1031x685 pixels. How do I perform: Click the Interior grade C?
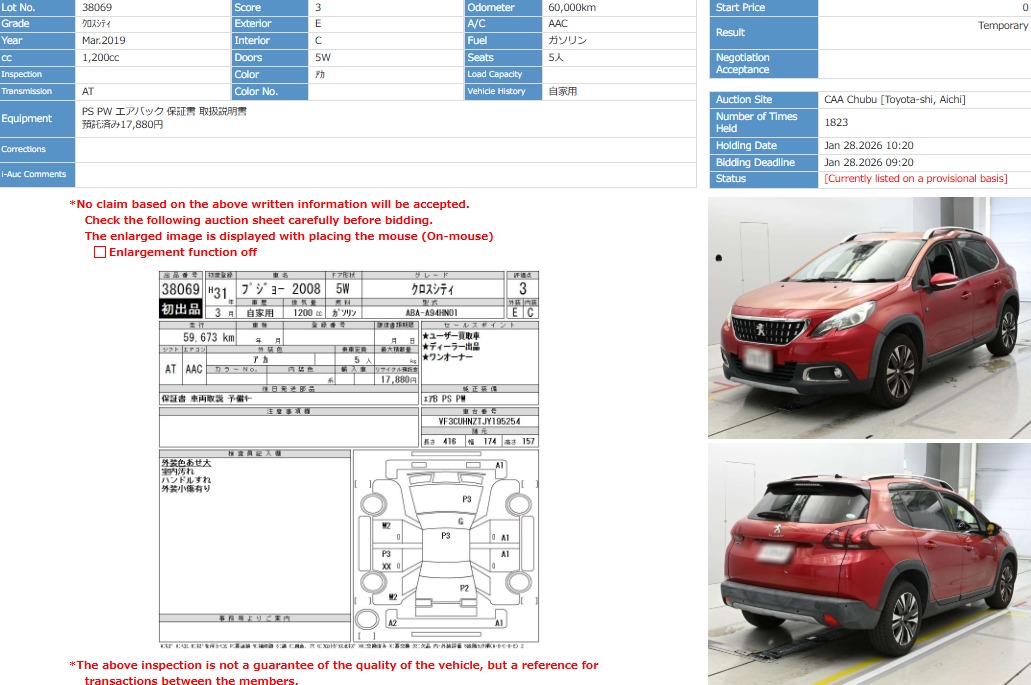318,40
